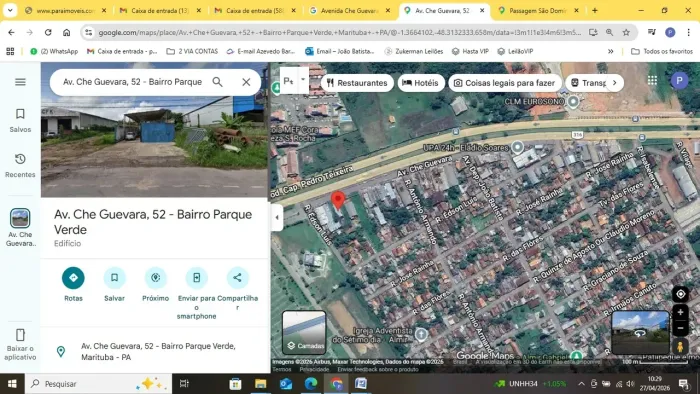
Task: Open the Google apps grid
Action: coord(652,80)
